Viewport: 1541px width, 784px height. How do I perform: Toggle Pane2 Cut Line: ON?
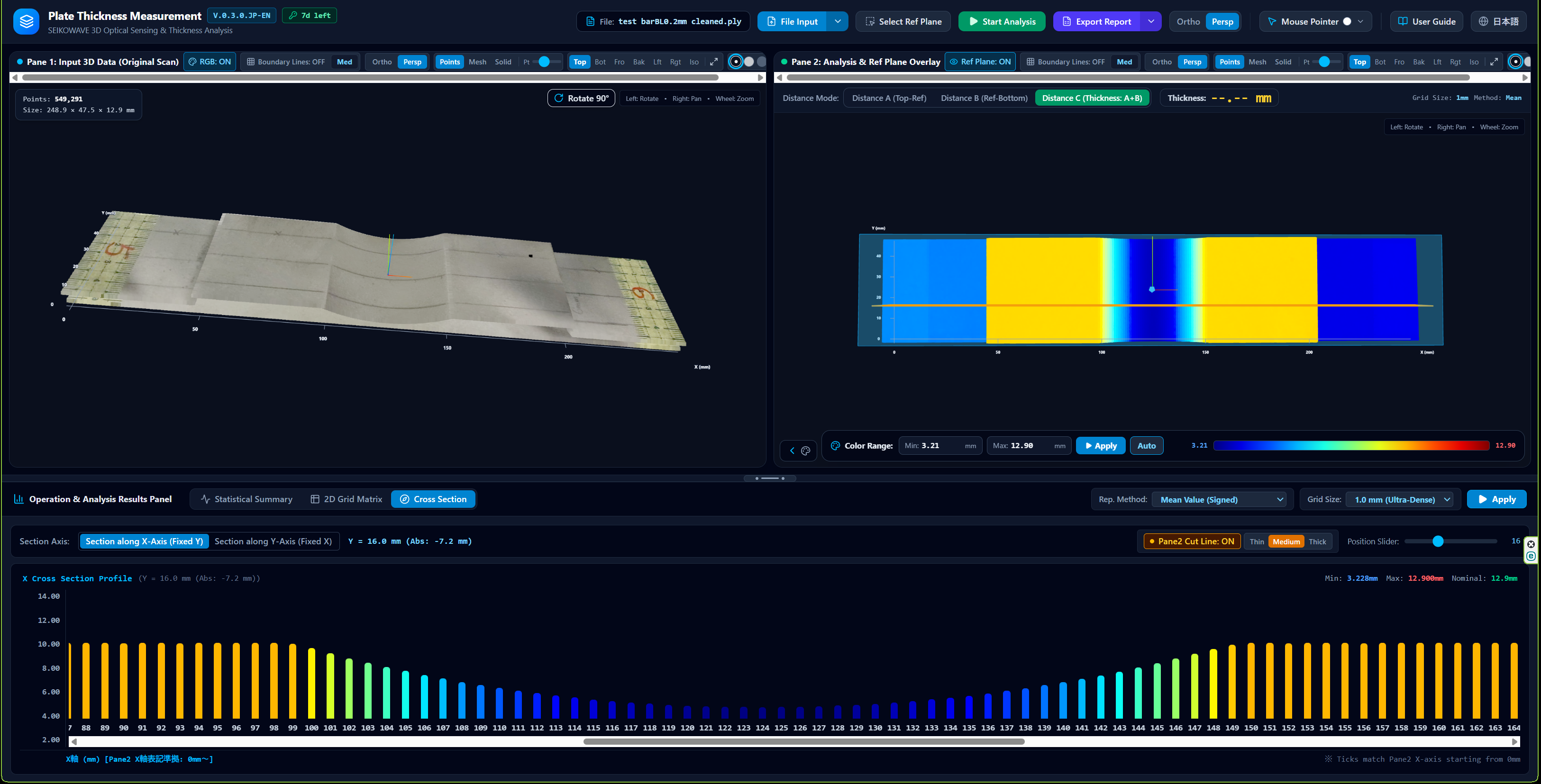click(x=1192, y=541)
